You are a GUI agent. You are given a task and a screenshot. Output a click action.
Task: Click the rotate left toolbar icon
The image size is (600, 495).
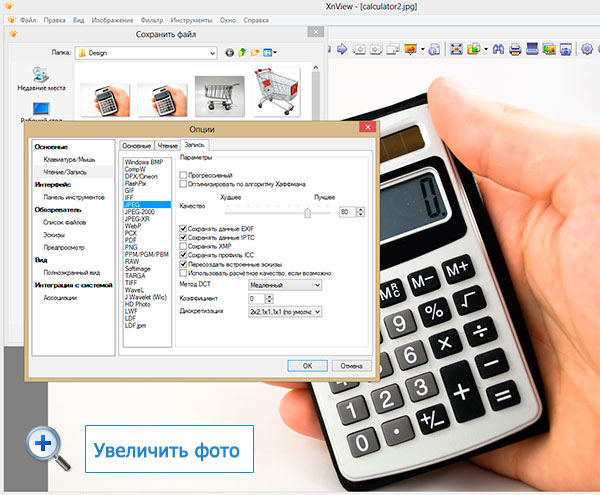tap(359, 49)
